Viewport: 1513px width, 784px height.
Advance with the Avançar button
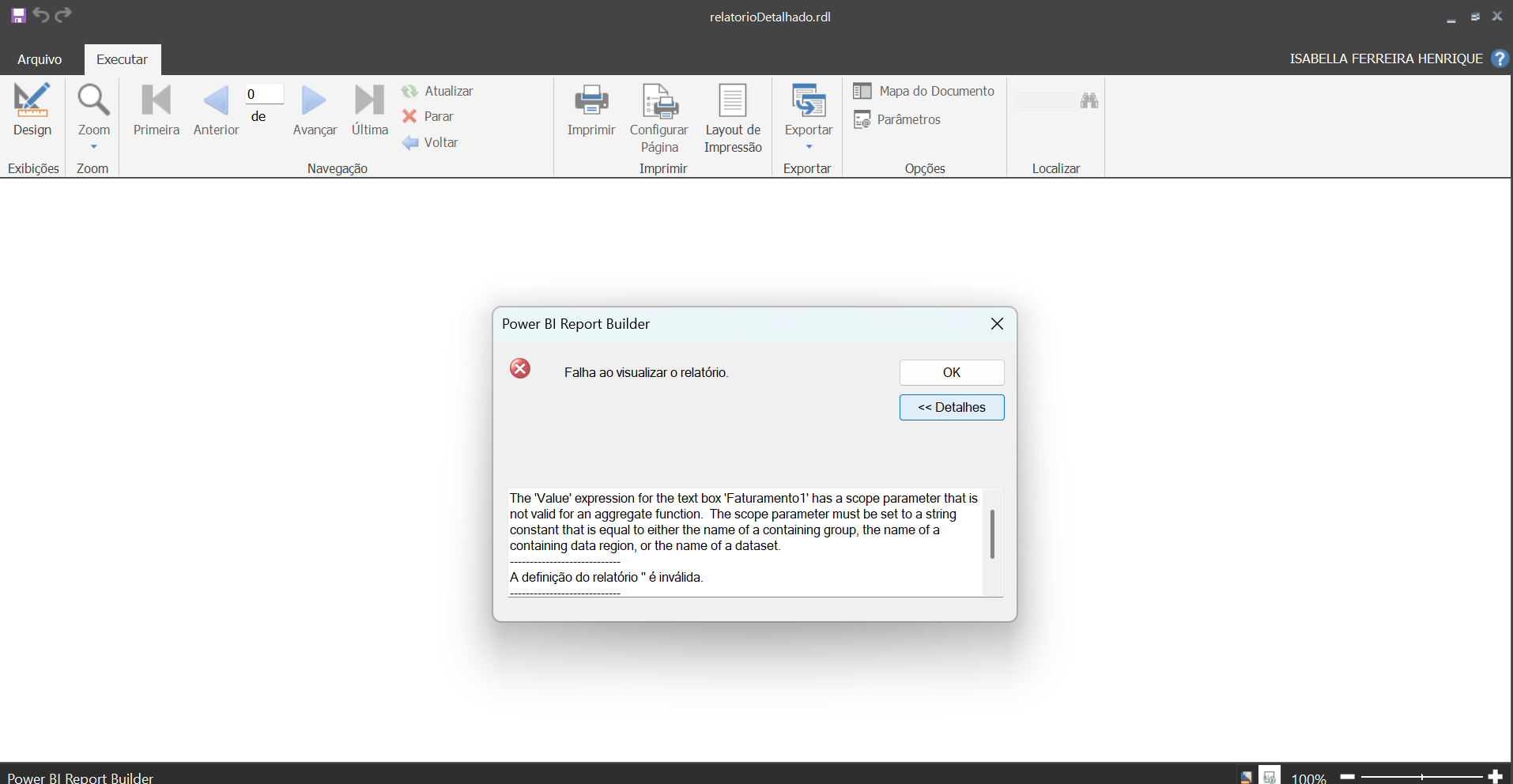[x=315, y=110]
